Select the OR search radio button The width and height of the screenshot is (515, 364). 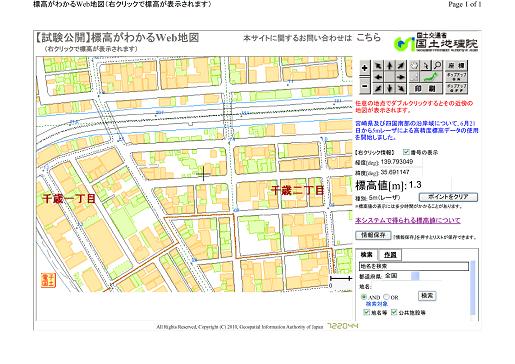pyautogui.click(x=386, y=297)
